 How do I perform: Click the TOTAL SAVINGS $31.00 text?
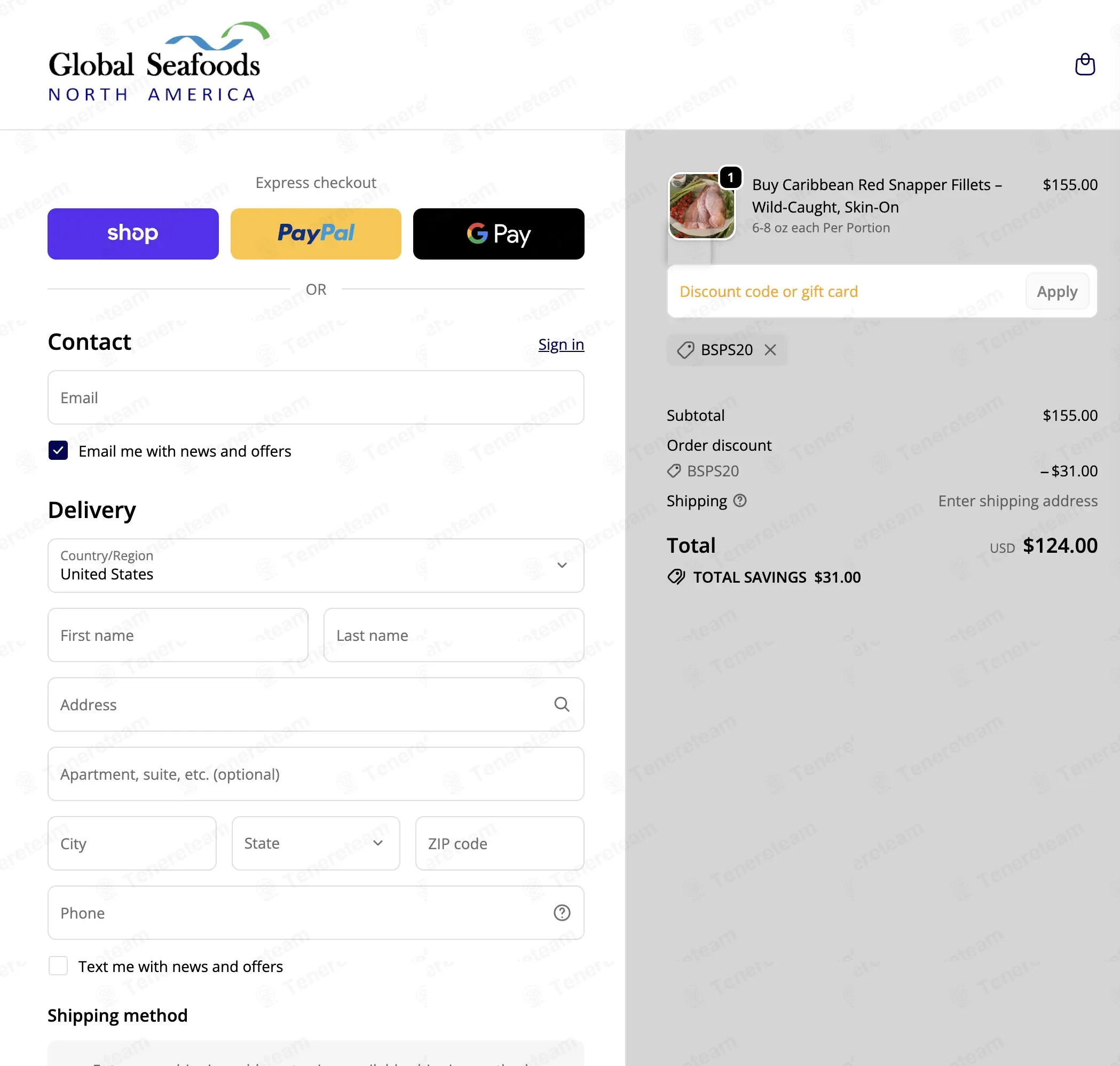coord(777,577)
